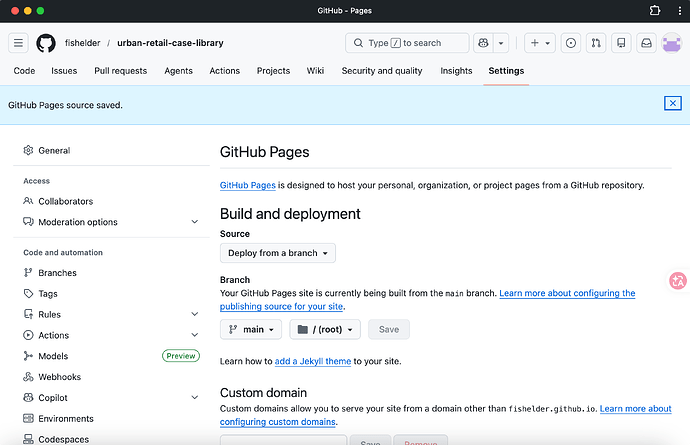Click the Webhooks icon in sidebar
The width and height of the screenshot is (690, 445).
(28, 377)
